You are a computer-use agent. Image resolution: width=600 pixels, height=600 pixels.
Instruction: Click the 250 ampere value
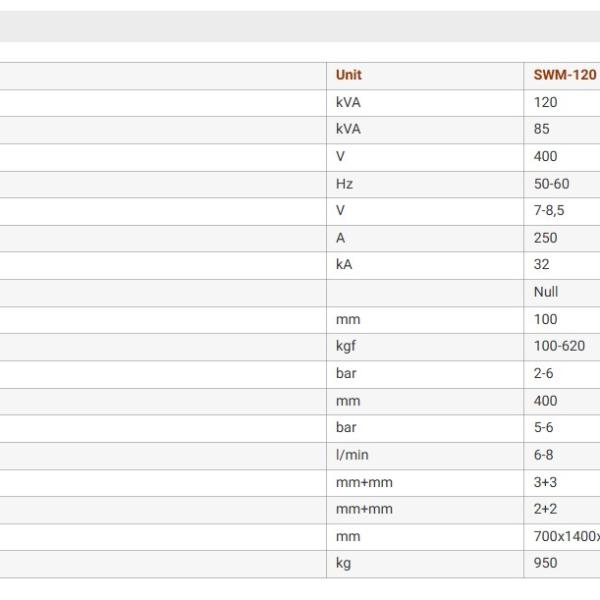545,238
